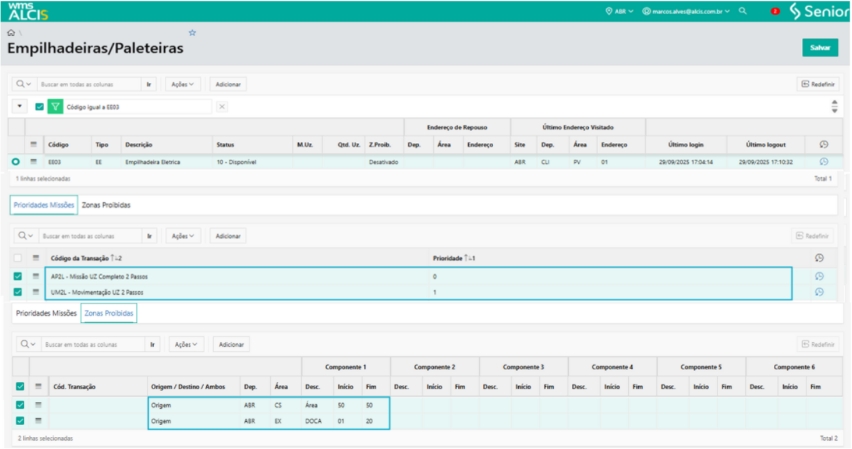Click location pin ABR selector
The height and width of the screenshot is (449, 852).
tap(619, 11)
